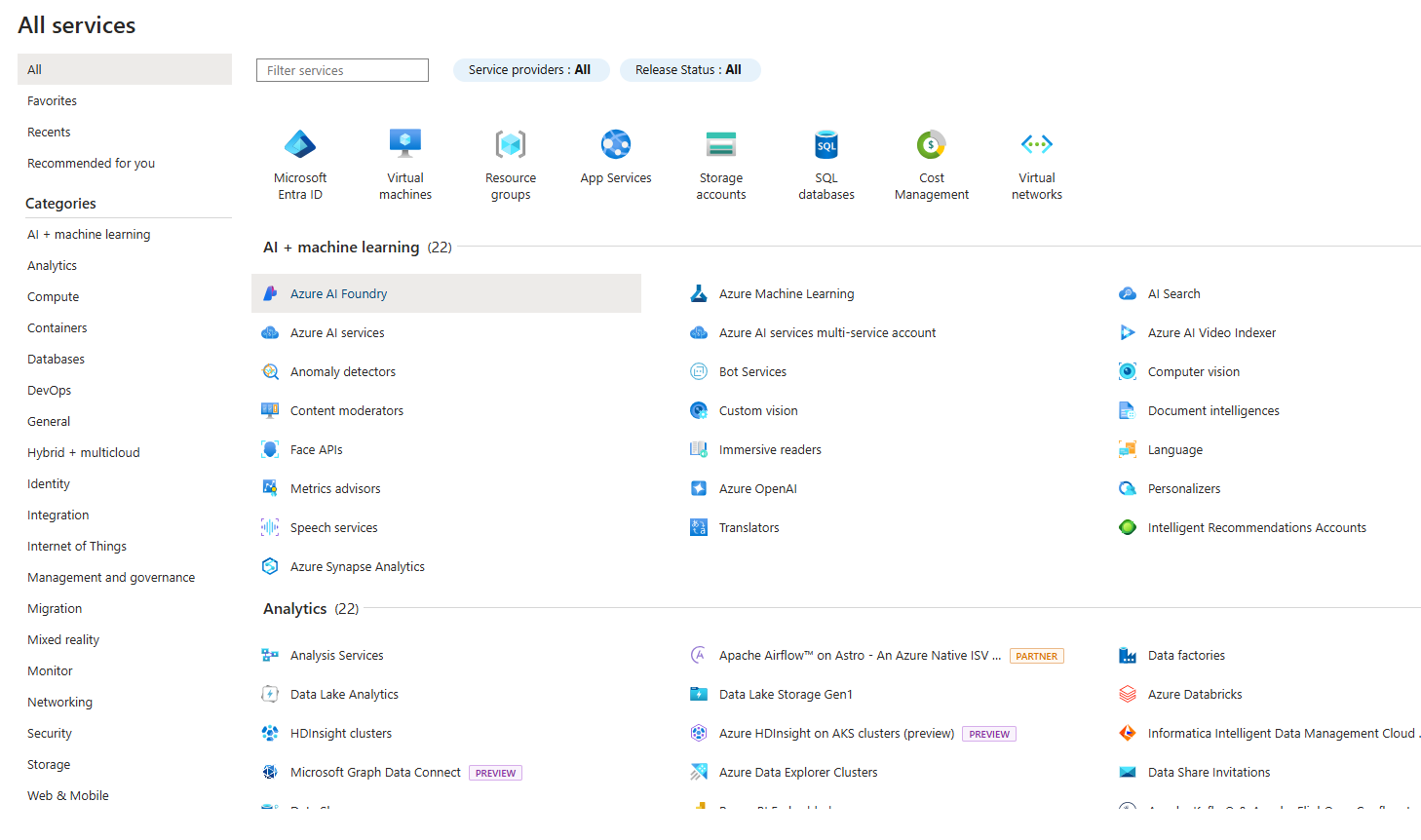The width and height of the screenshot is (1421, 840).
Task: Open the Microsoft Entra ID icon
Action: [300, 144]
